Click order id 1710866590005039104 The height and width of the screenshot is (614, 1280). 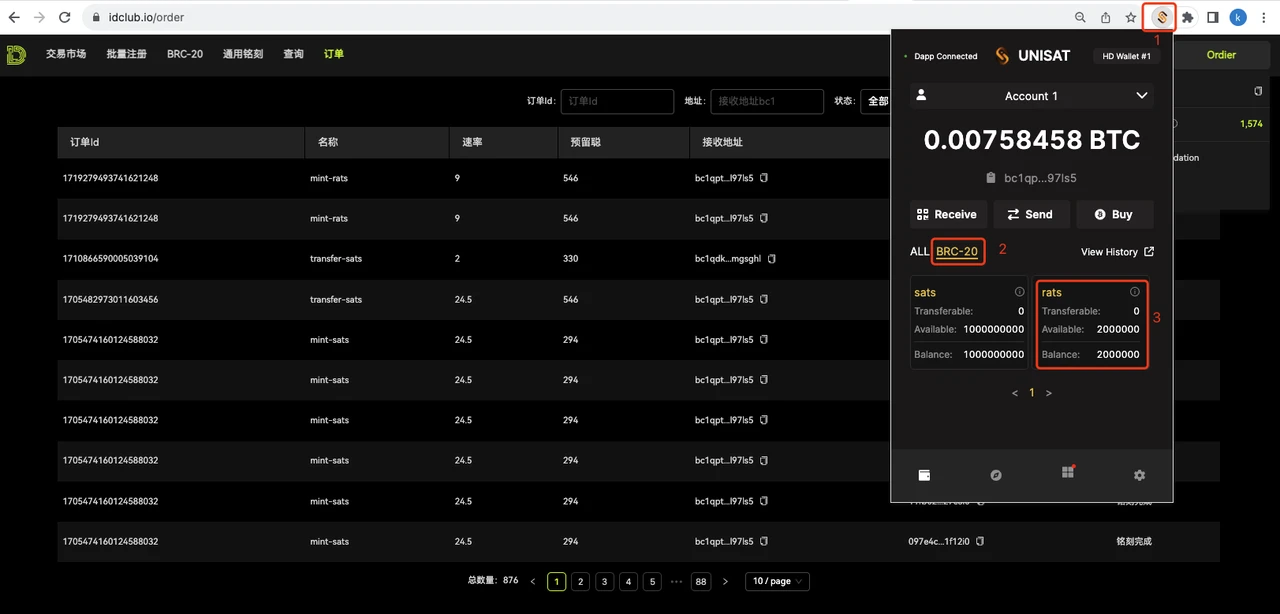(111, 259)
